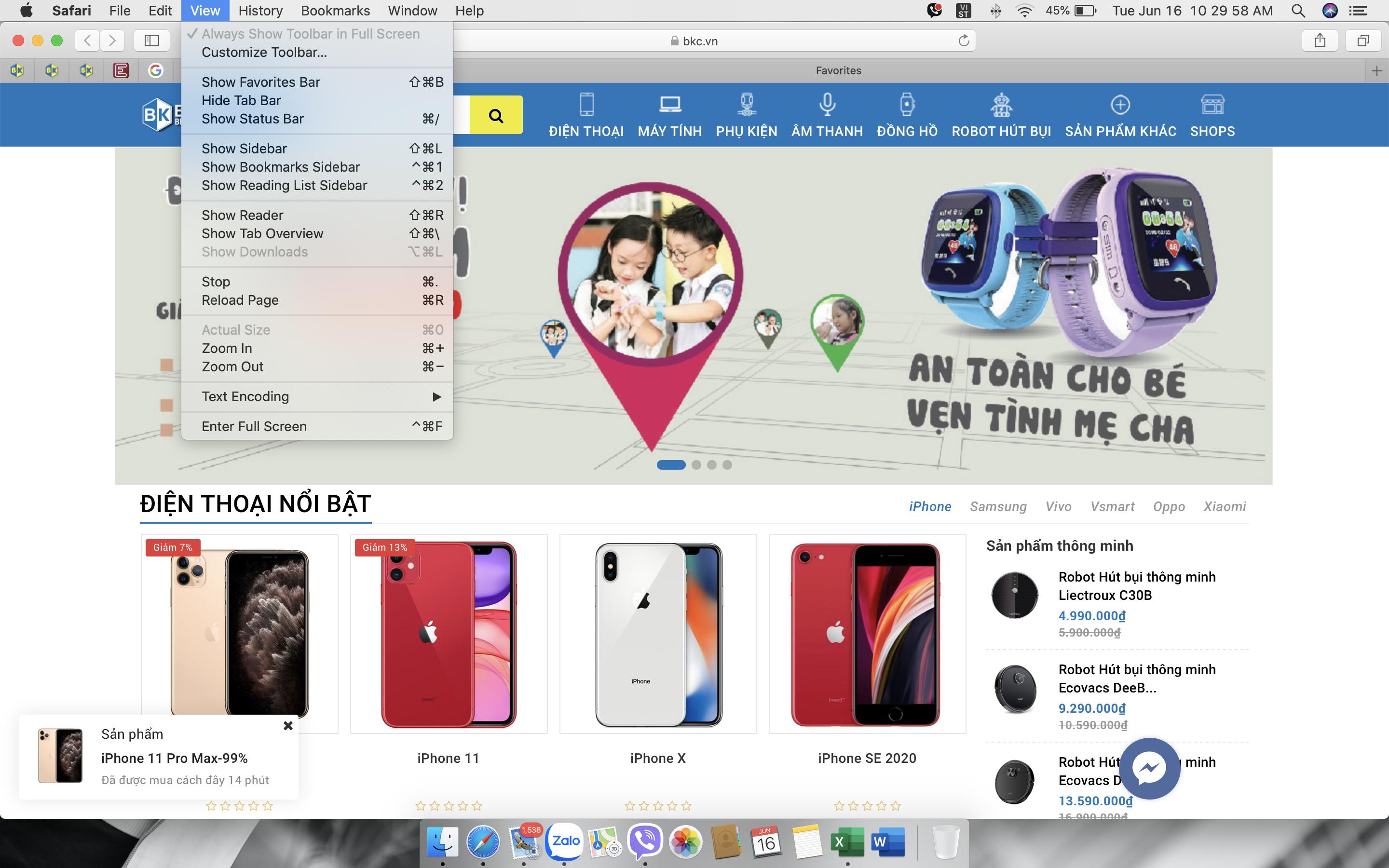Viewport: 1389px width, 868px height.
Task: Click the reload arrow in address bar
Action: (x=964, y=40)
